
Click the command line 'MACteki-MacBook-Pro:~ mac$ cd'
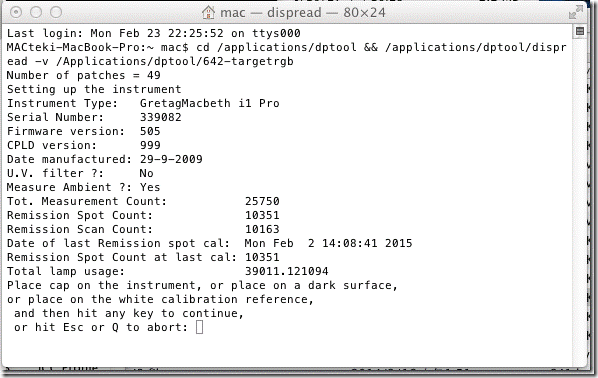pyautogui.click(x=286, y=47)
